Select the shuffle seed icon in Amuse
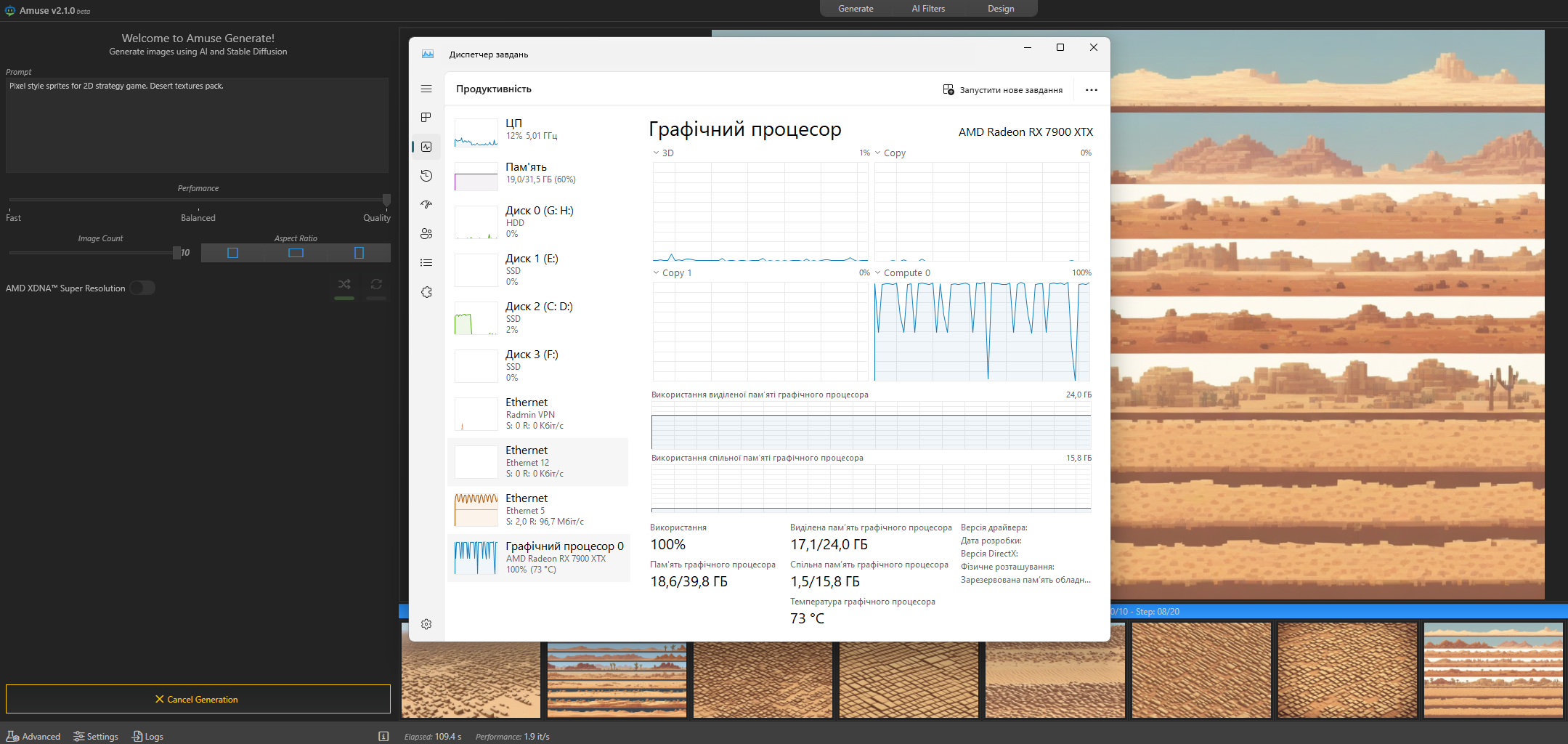The height and width of the screenshot is (744, 1568). pyautogui.click(x=344, y=286)
